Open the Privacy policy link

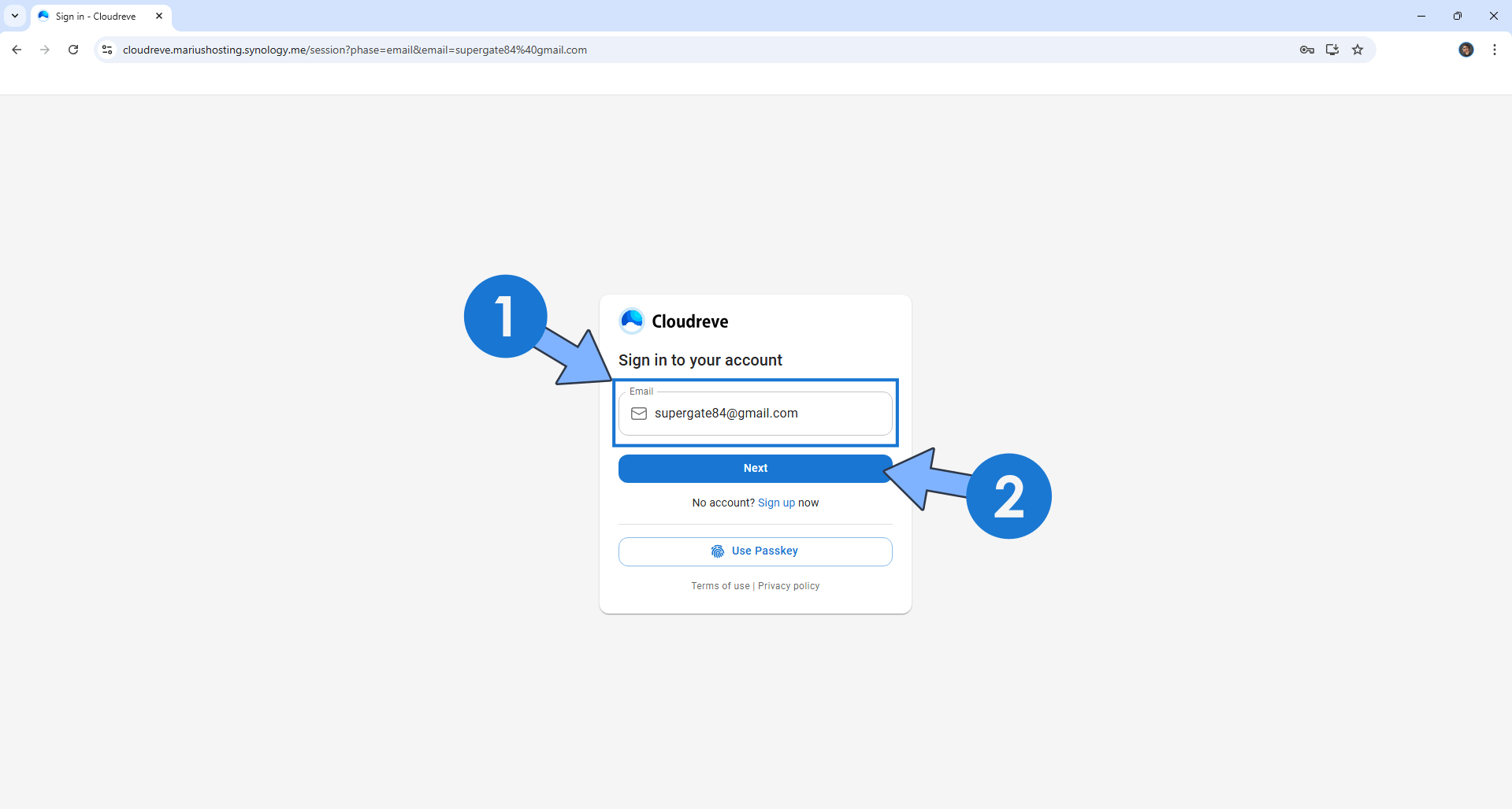tap(789, 586)
